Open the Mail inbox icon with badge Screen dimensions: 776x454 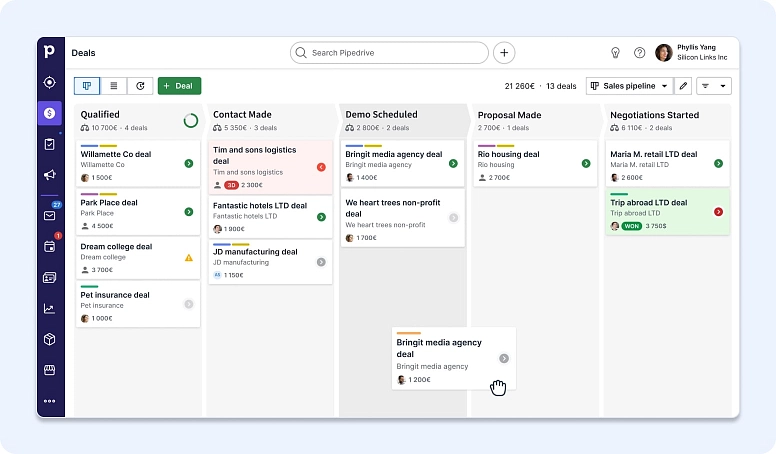click(50, 214)
